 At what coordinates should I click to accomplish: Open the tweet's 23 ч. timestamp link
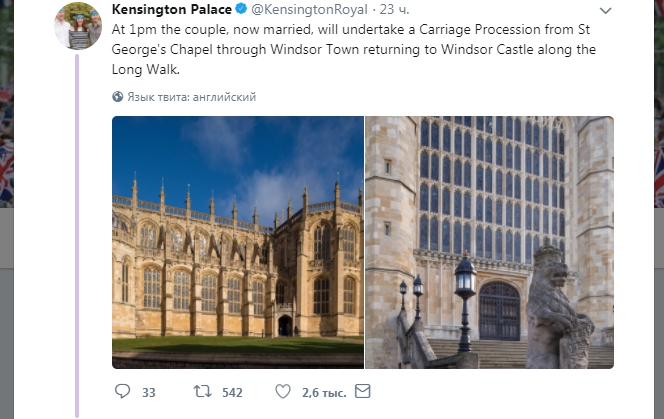[394, 9]
